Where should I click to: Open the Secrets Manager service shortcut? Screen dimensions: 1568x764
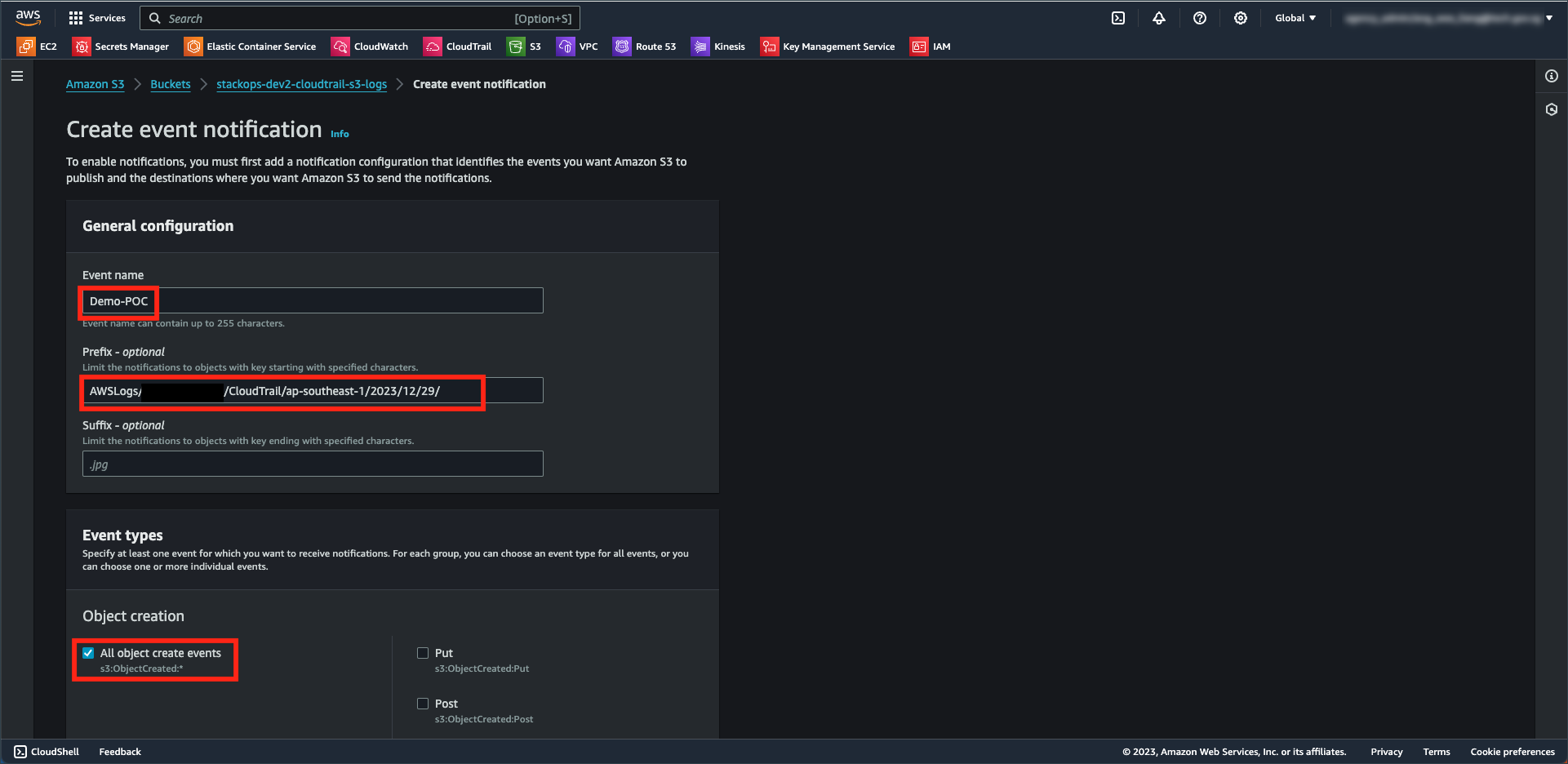pos(121,47)
